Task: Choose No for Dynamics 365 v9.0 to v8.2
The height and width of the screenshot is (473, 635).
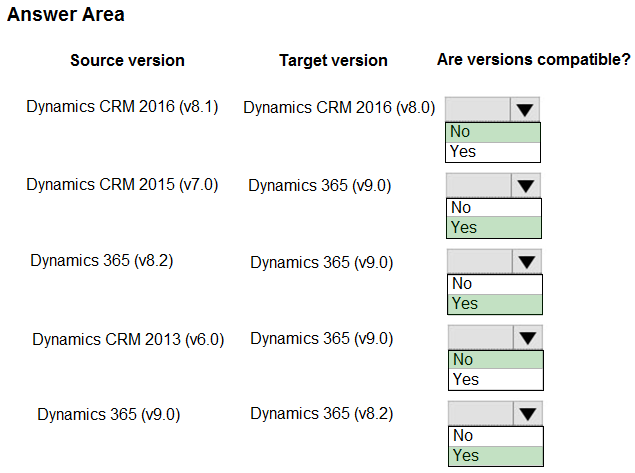Action: click(x=496, y=436)
